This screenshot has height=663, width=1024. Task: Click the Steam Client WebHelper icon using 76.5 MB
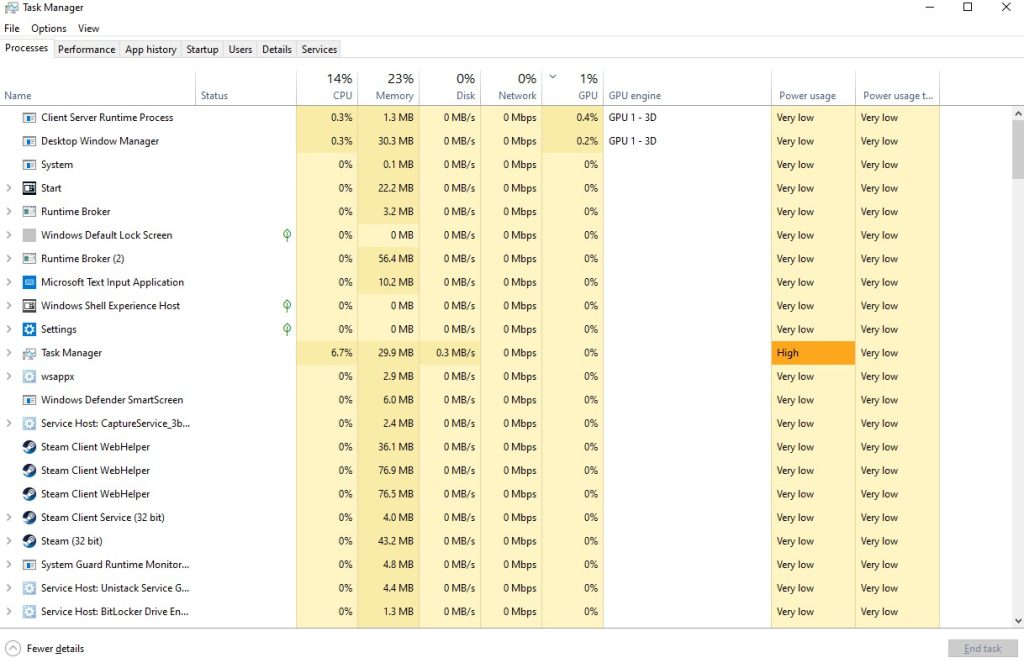(29, 494)
